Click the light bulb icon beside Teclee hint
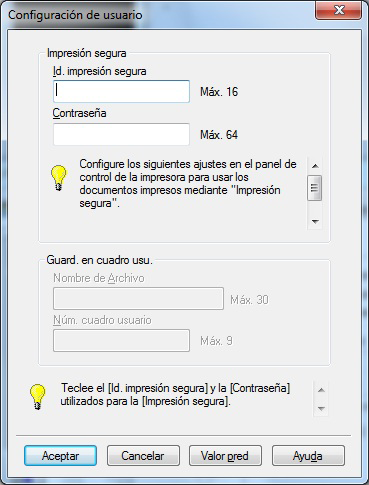 pos(37,397)
